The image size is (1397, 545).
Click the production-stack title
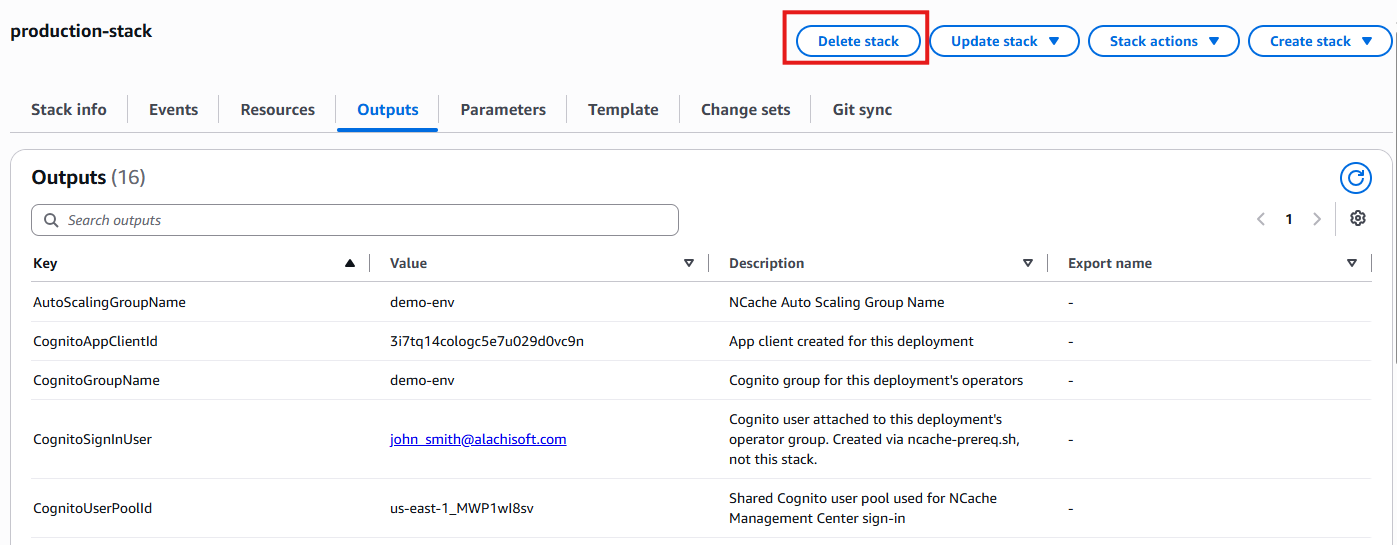pos(81,31)
